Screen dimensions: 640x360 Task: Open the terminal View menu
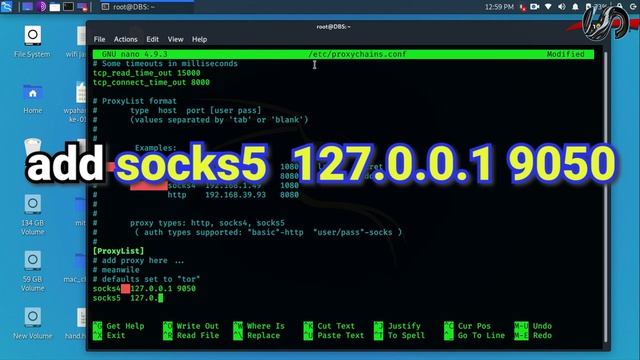tap(175, 39)
